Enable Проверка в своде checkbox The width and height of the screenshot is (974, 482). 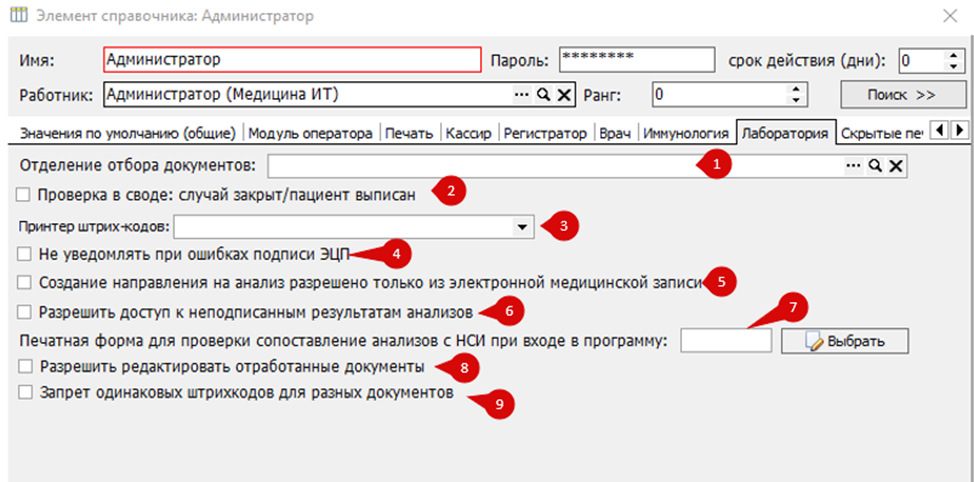(x=25, y=194)
